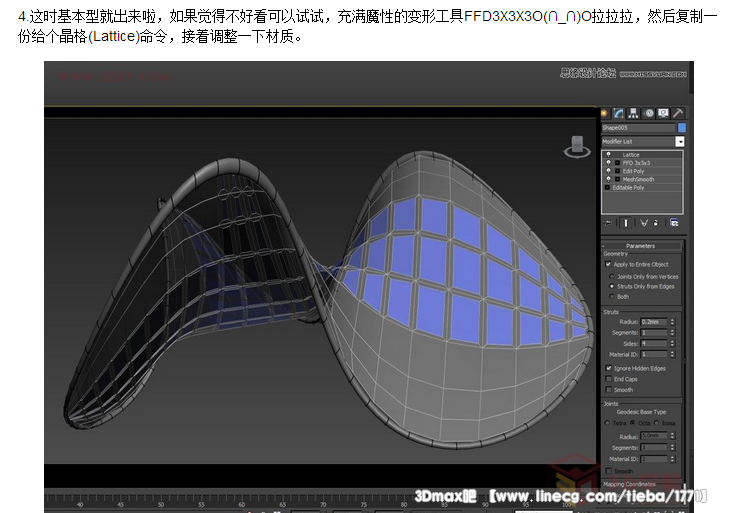736x513 pixels.
Task: Click Configure Modifier Sets icon
Action: pyautogui.click(x=675, y=222)
